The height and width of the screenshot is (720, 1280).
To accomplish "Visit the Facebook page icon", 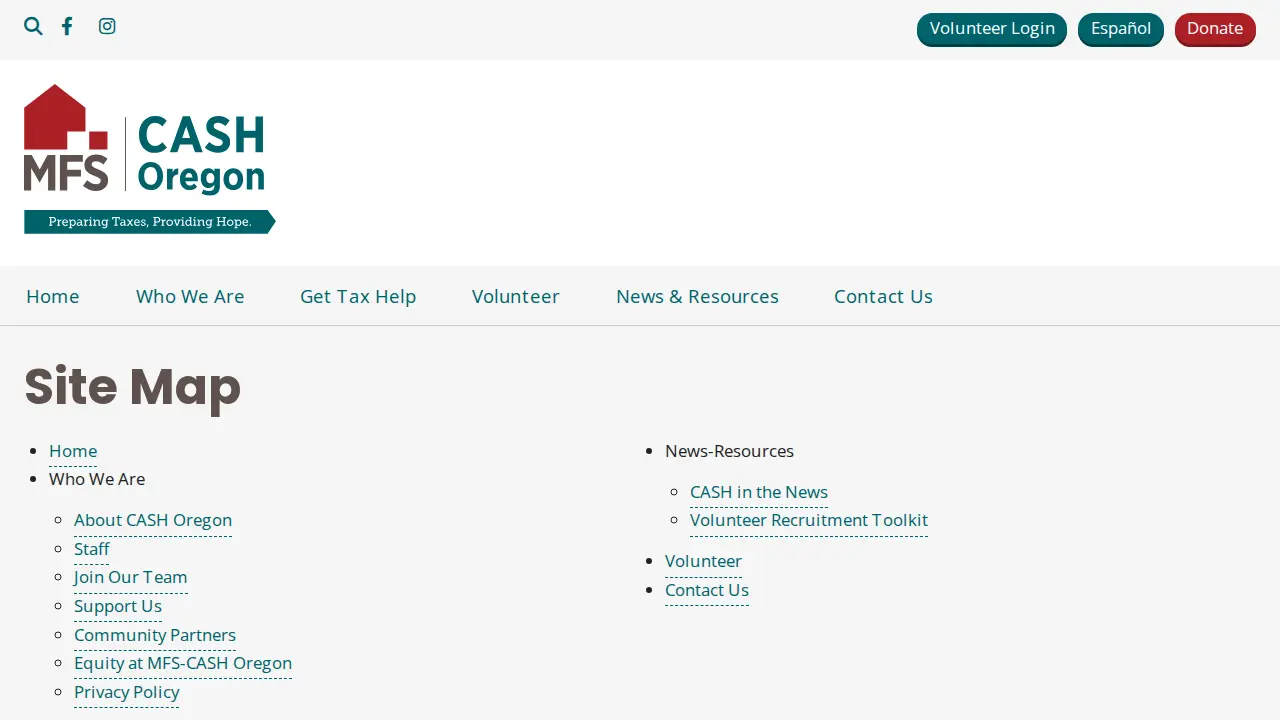I will 67,26.
